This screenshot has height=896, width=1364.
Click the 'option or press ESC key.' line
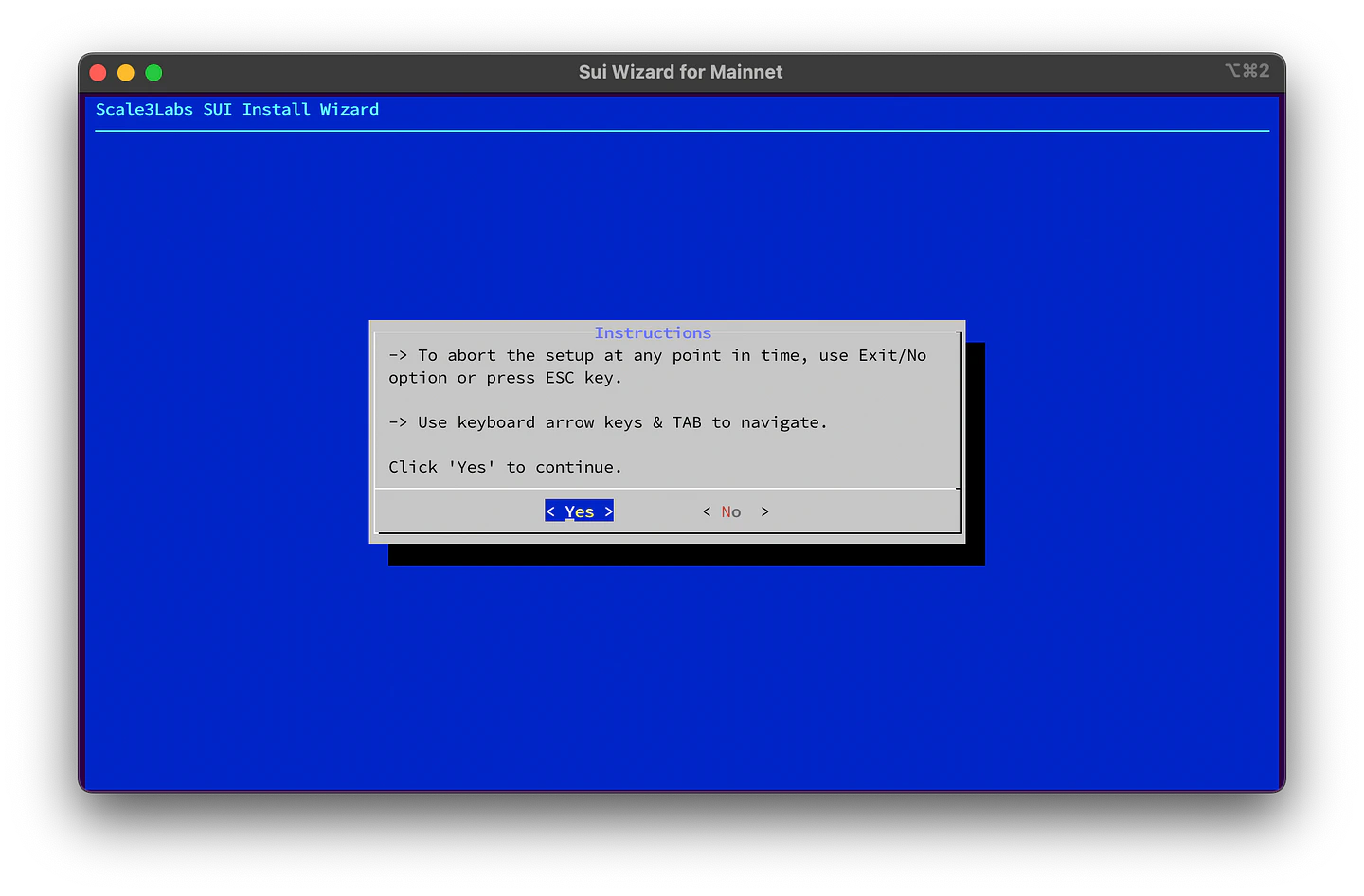pos(505,378)
